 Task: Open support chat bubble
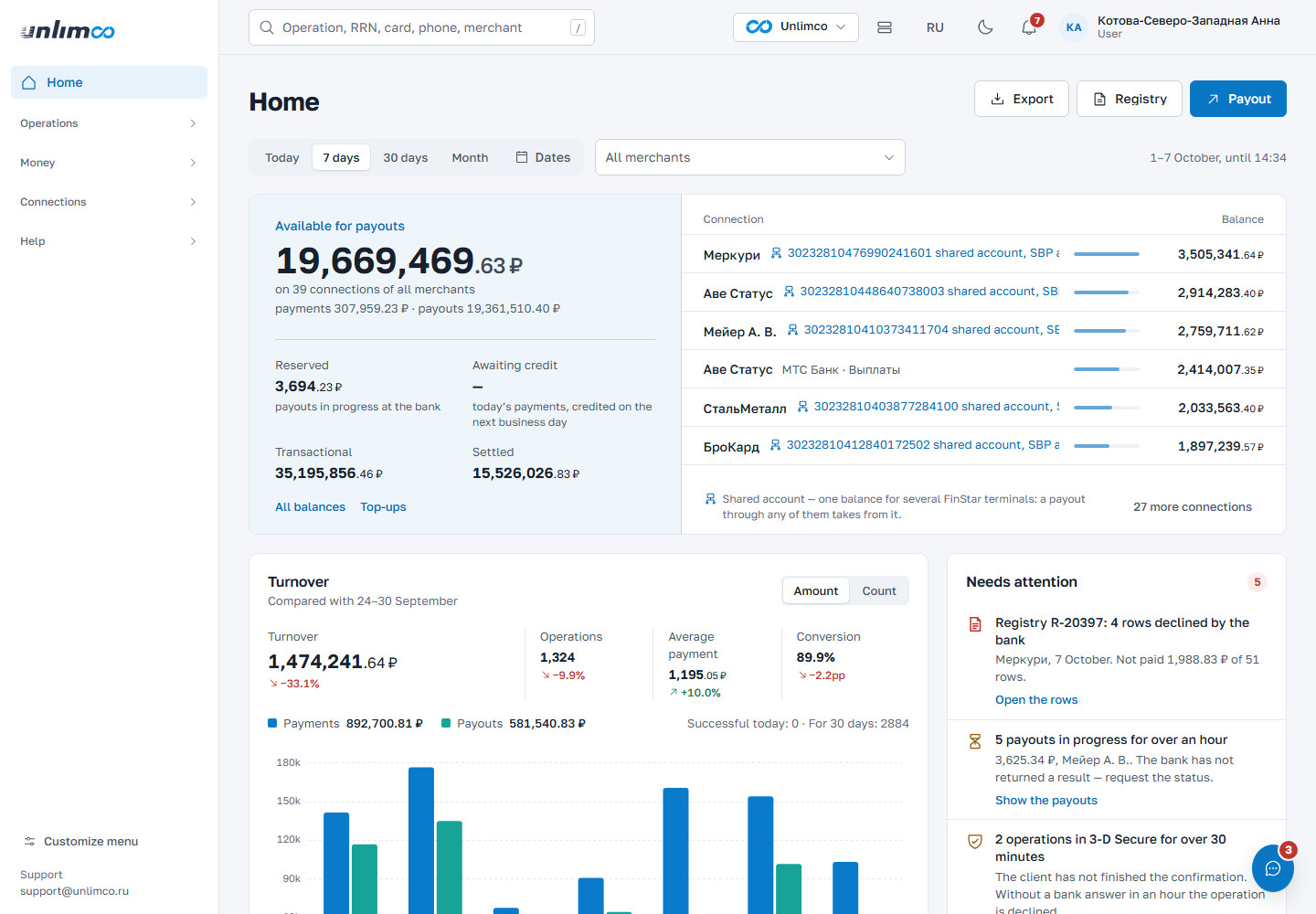(x=1272, y=868)
